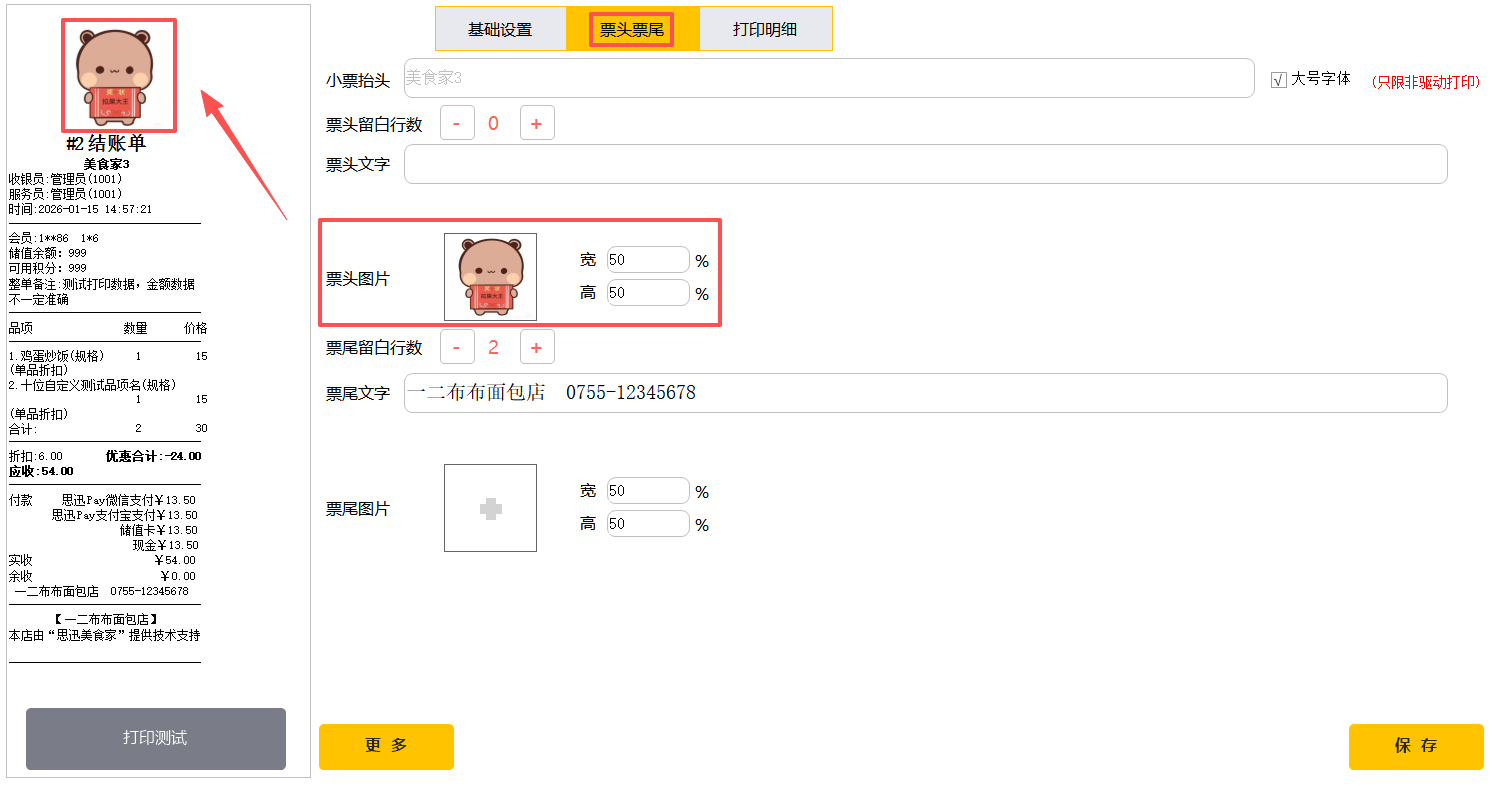The image size is (1510, 786).
Task: Decrease 票尾留白行数 with minus button
Action: tap(457, 347)
